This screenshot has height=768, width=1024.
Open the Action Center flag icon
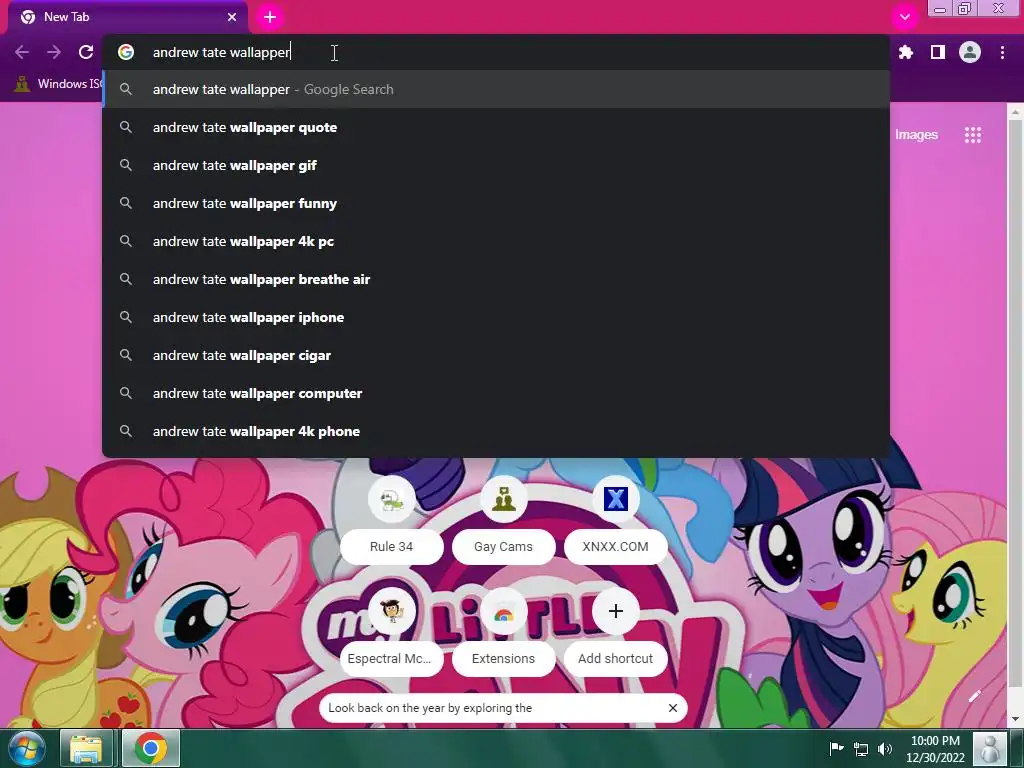(836, 748)
